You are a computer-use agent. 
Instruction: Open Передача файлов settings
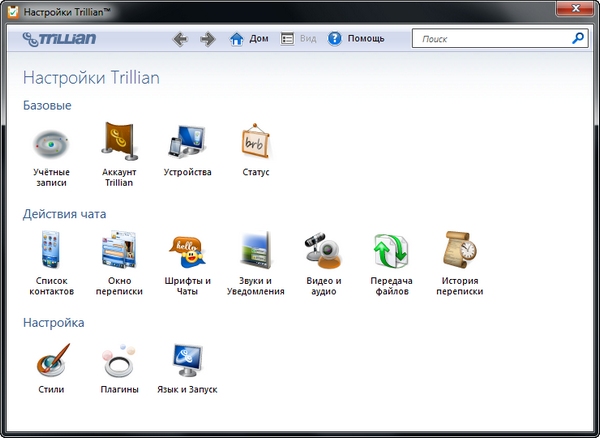point(393,250)
